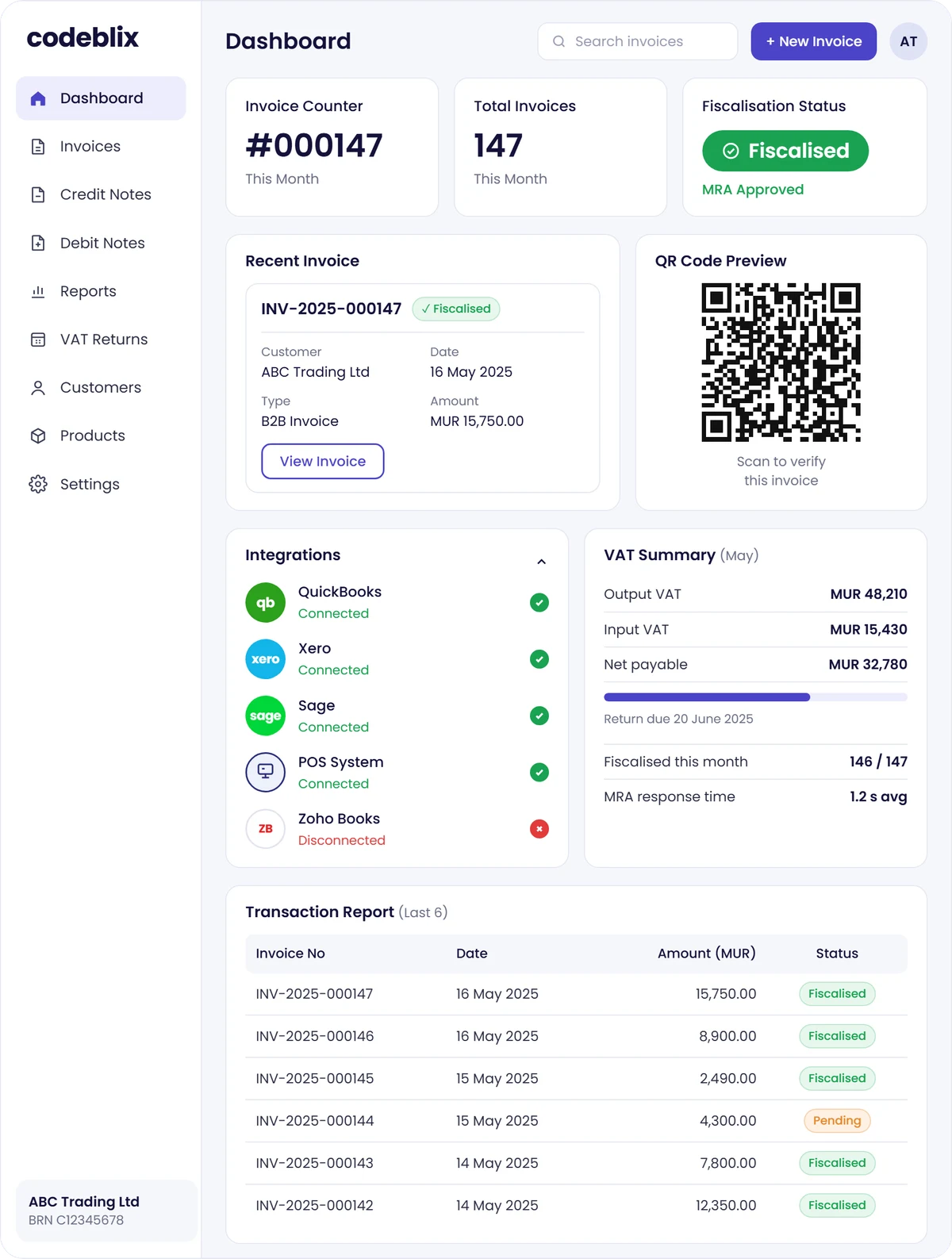
Task: Click the MRA Approved text
Action: [753, 190]
